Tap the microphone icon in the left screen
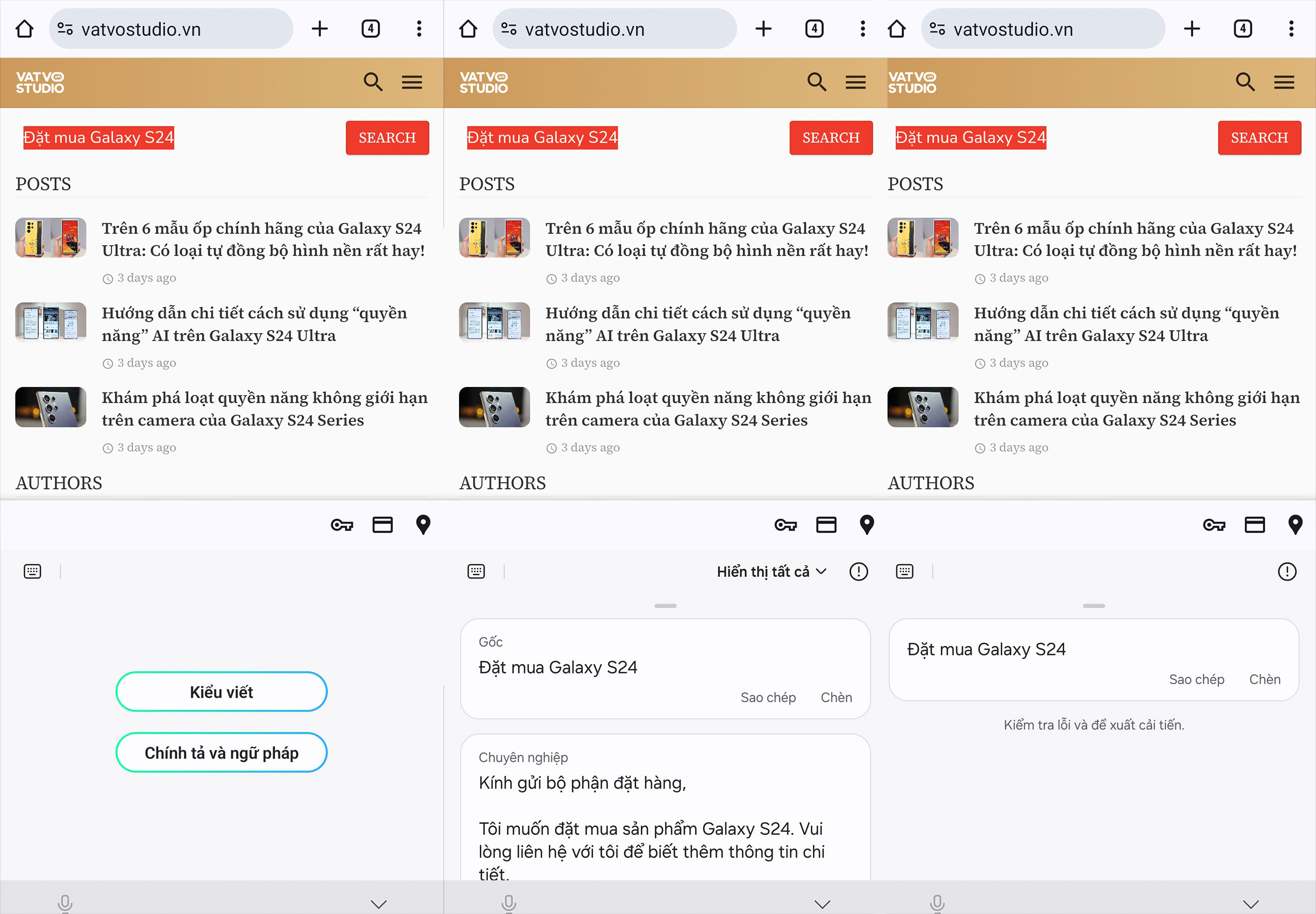 coord(65,904)
